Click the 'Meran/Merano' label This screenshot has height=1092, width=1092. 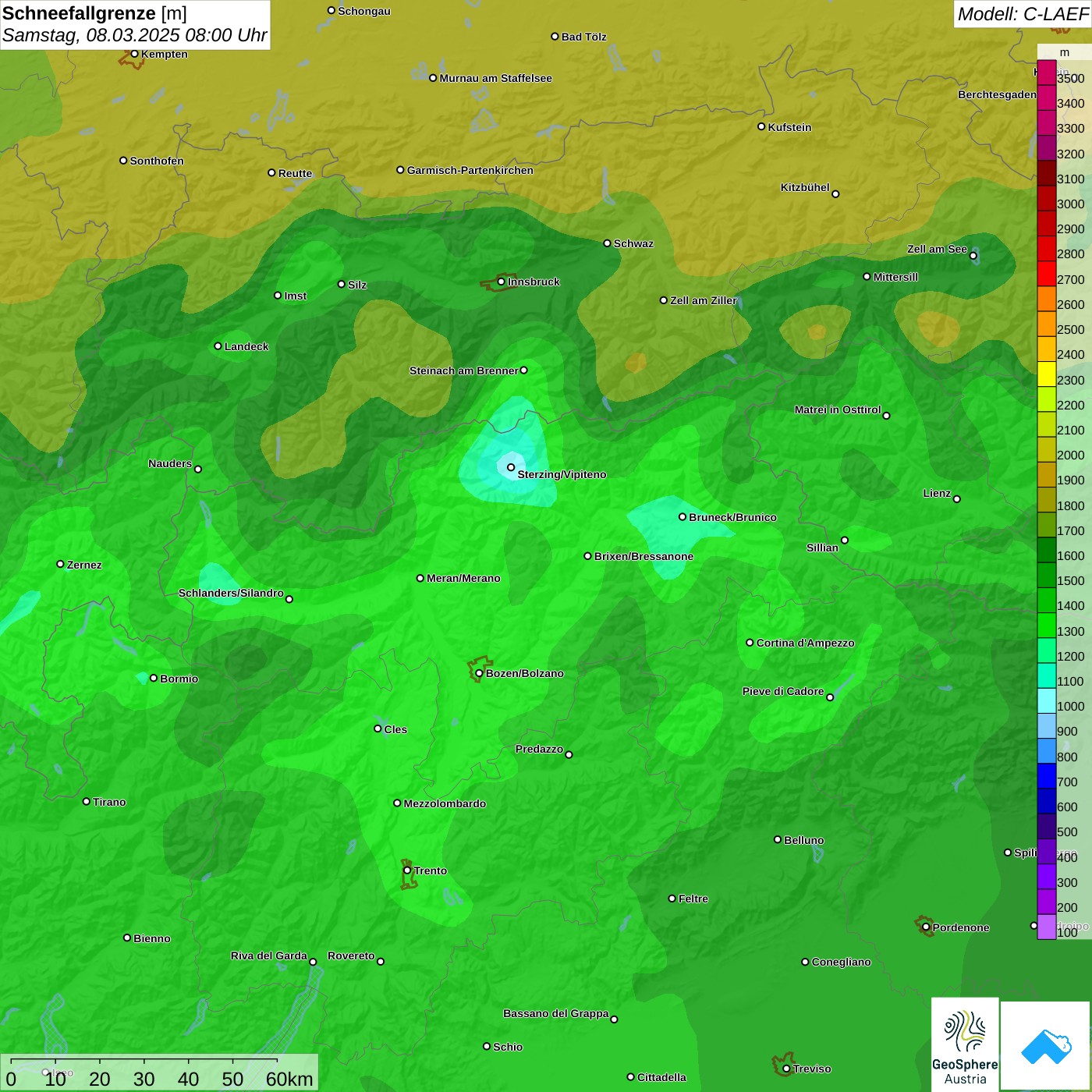(463, 578)
